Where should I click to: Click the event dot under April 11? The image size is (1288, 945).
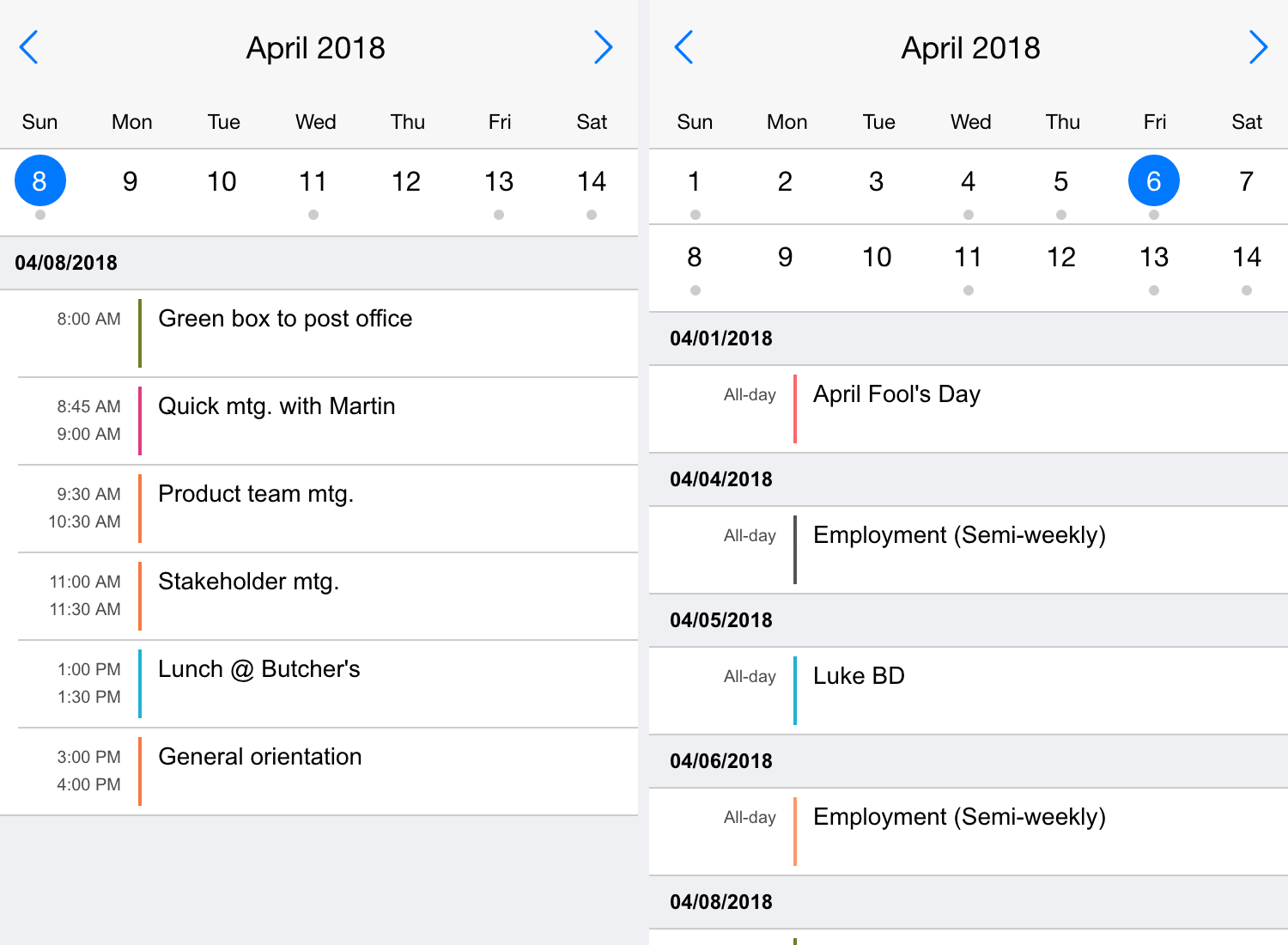(x=313, y=215)
